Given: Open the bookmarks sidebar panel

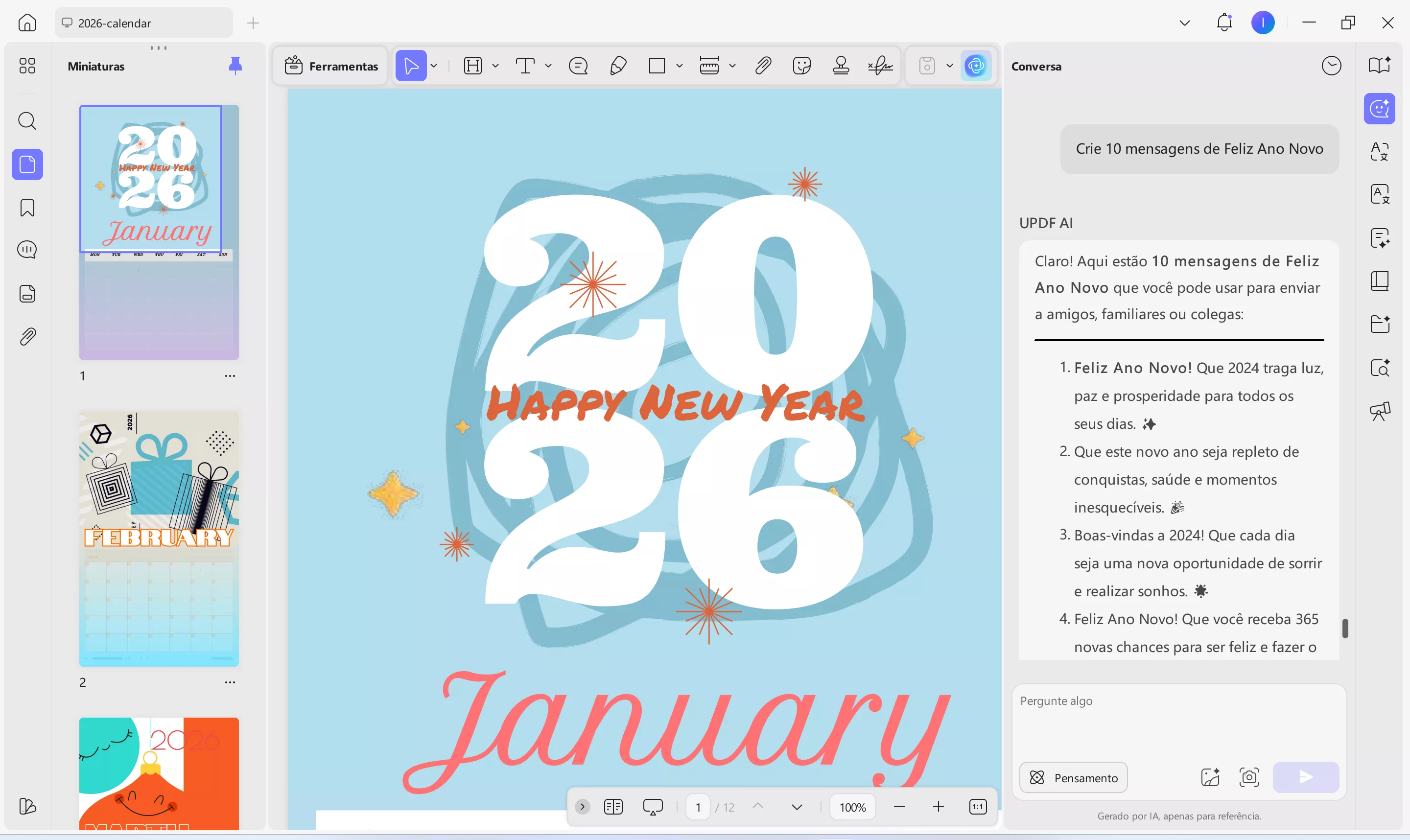Looking at the screenshot, I should coord(27,208).
